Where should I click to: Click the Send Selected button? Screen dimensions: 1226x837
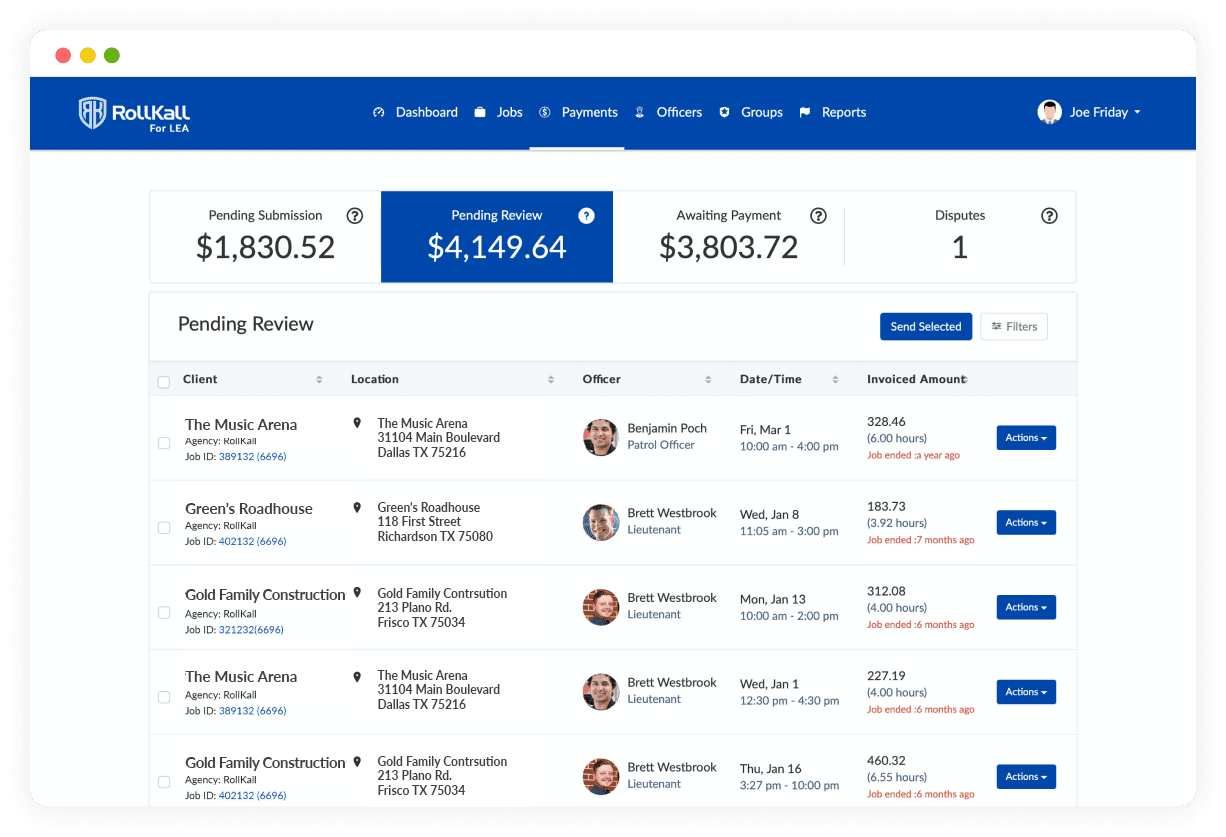(x=925, y=327)
